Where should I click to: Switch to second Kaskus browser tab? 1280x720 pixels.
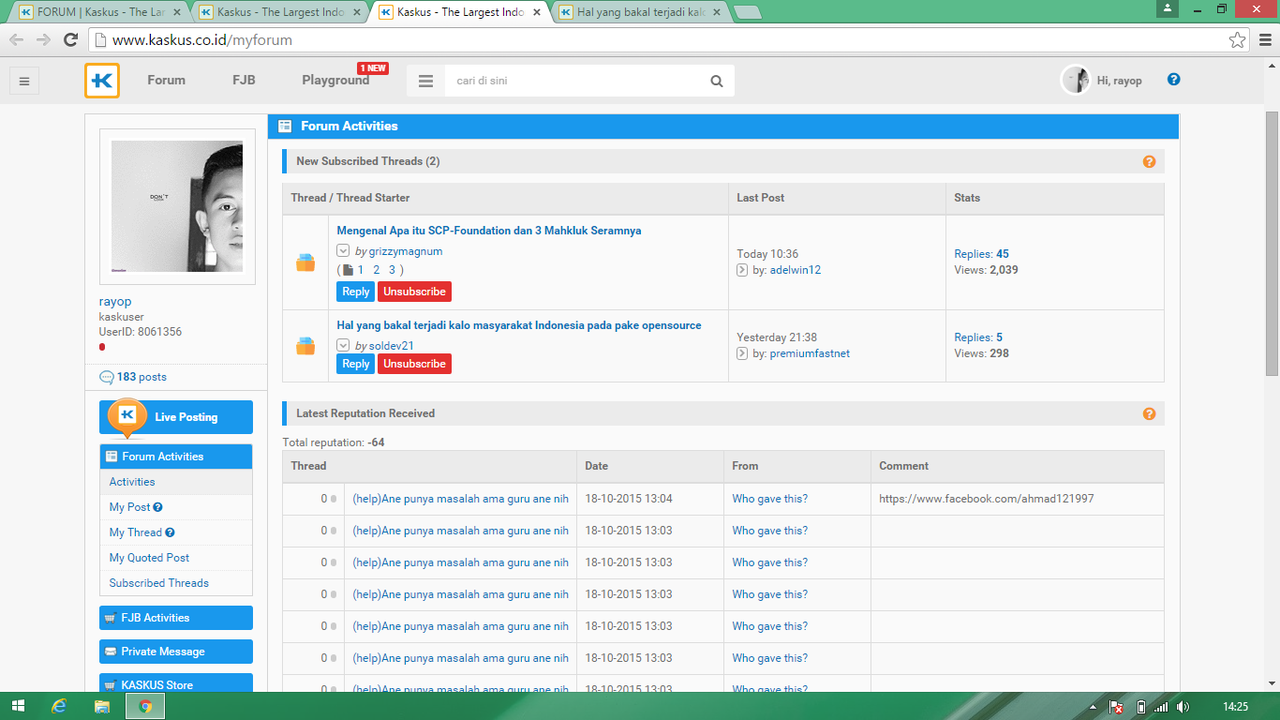280,12
